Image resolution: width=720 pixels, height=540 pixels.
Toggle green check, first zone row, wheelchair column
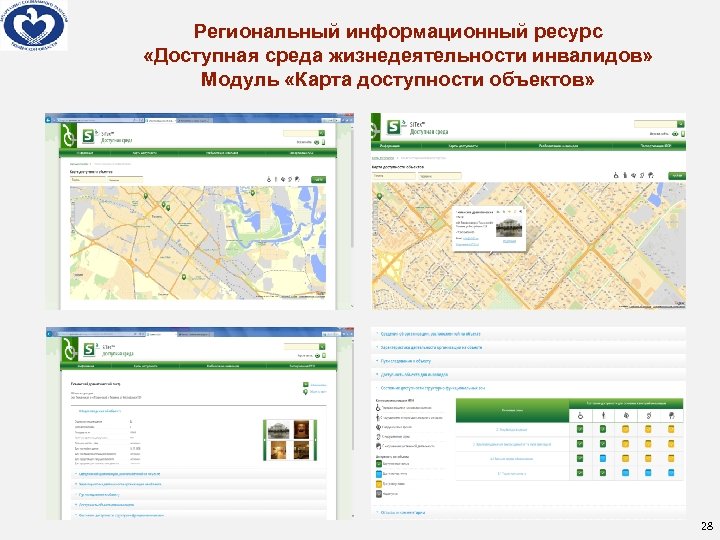point(580,429)
